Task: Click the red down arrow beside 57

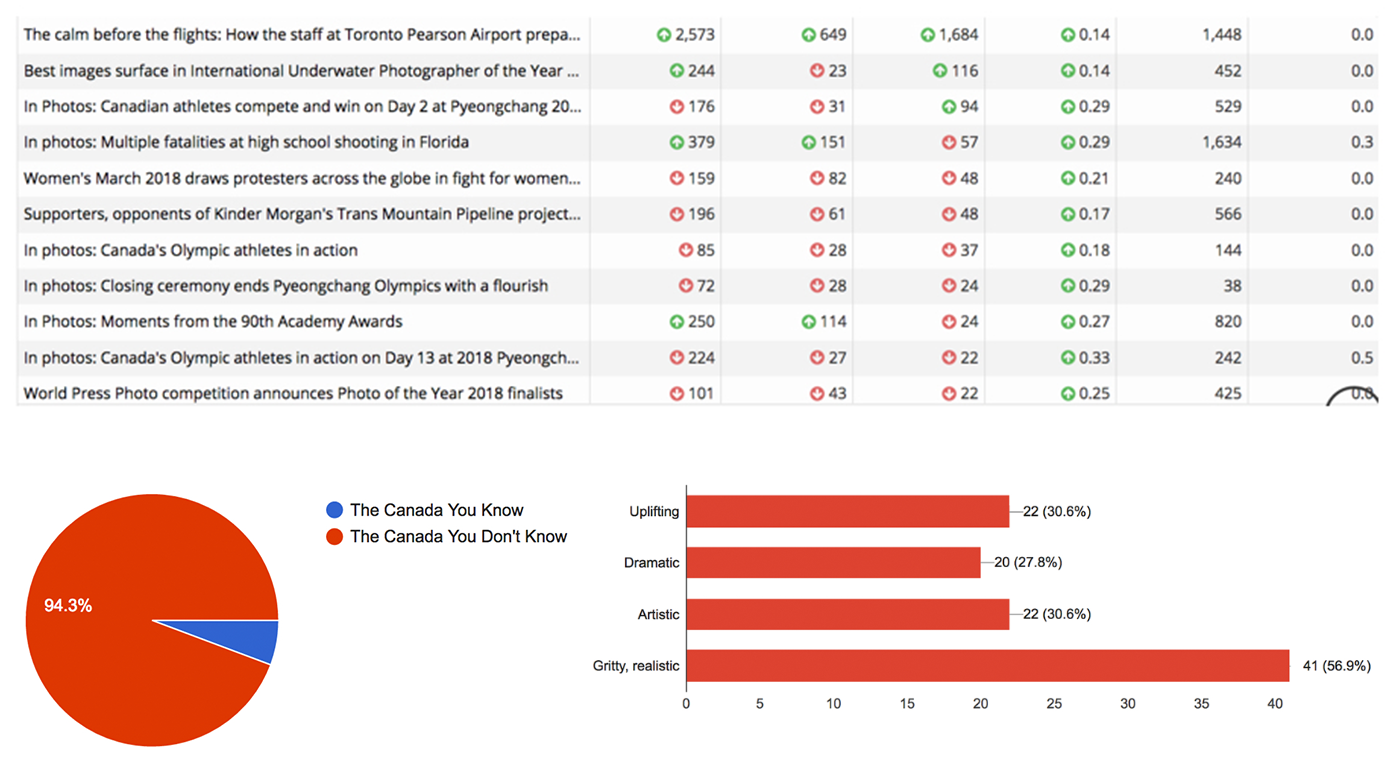Action: click(949, 143)
